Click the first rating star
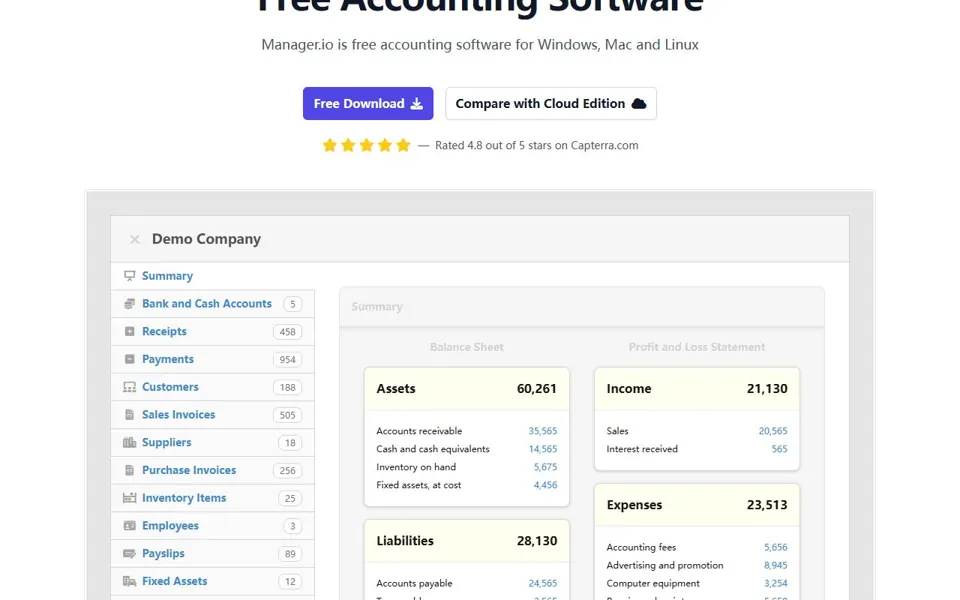The image size is (960, 600). pos(329,145)
